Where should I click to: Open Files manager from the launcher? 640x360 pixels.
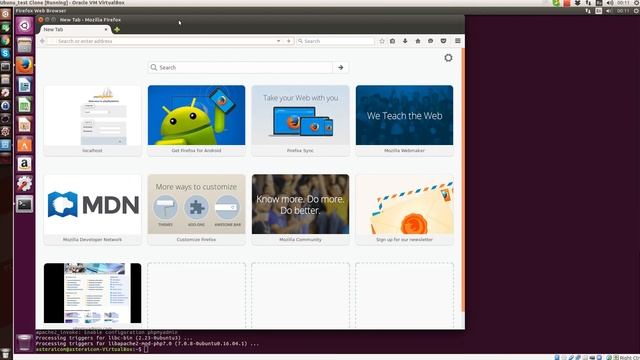click(24, 45)
